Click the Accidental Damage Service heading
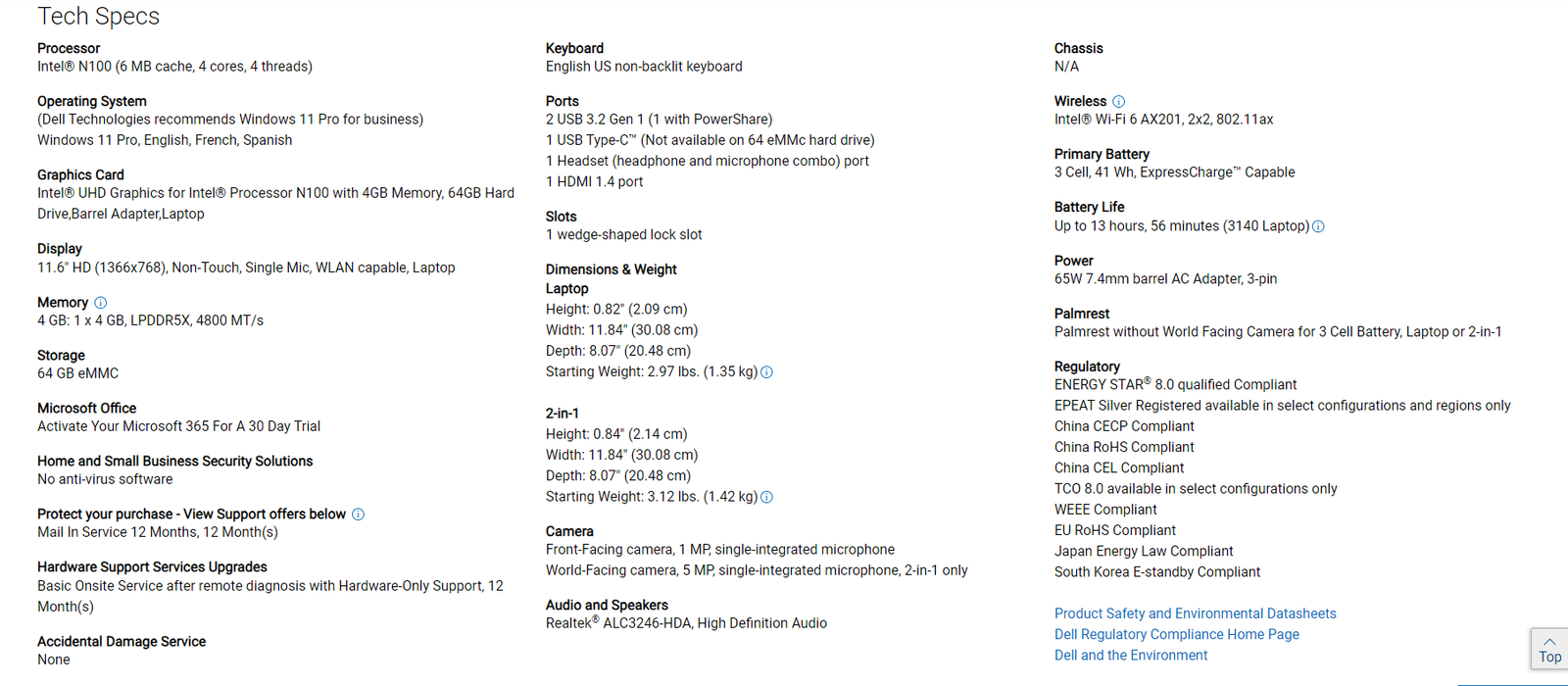The width and height of the screenshot is (1568, 686). coord(122,641)
